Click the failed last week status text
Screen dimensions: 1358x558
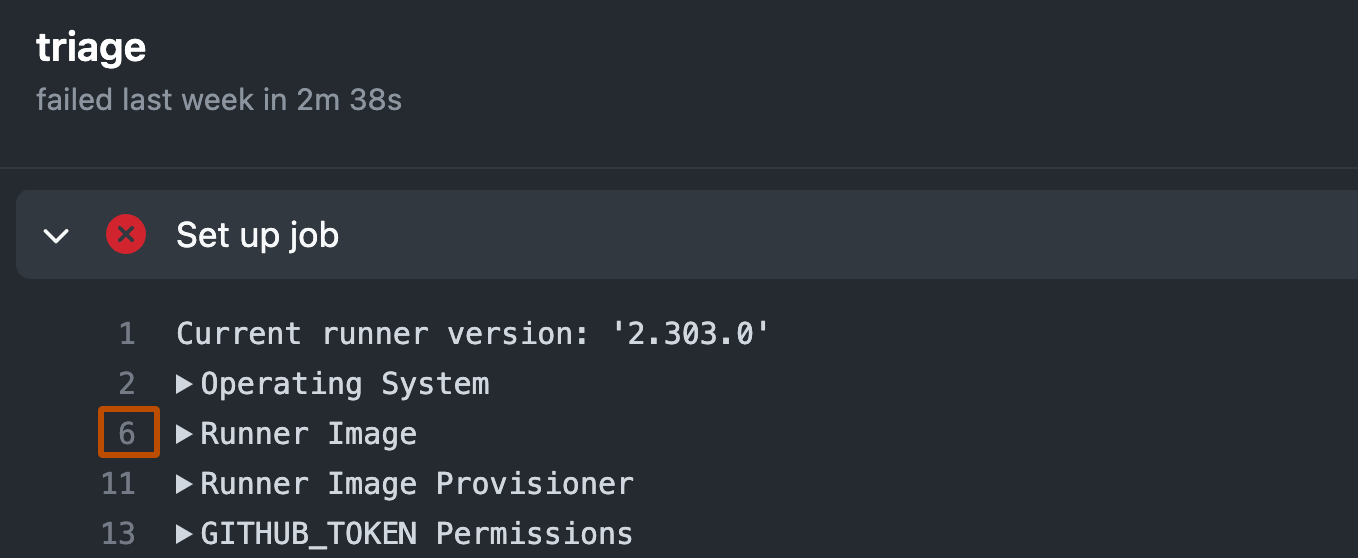pyautogui.click(x=219, y=100)
